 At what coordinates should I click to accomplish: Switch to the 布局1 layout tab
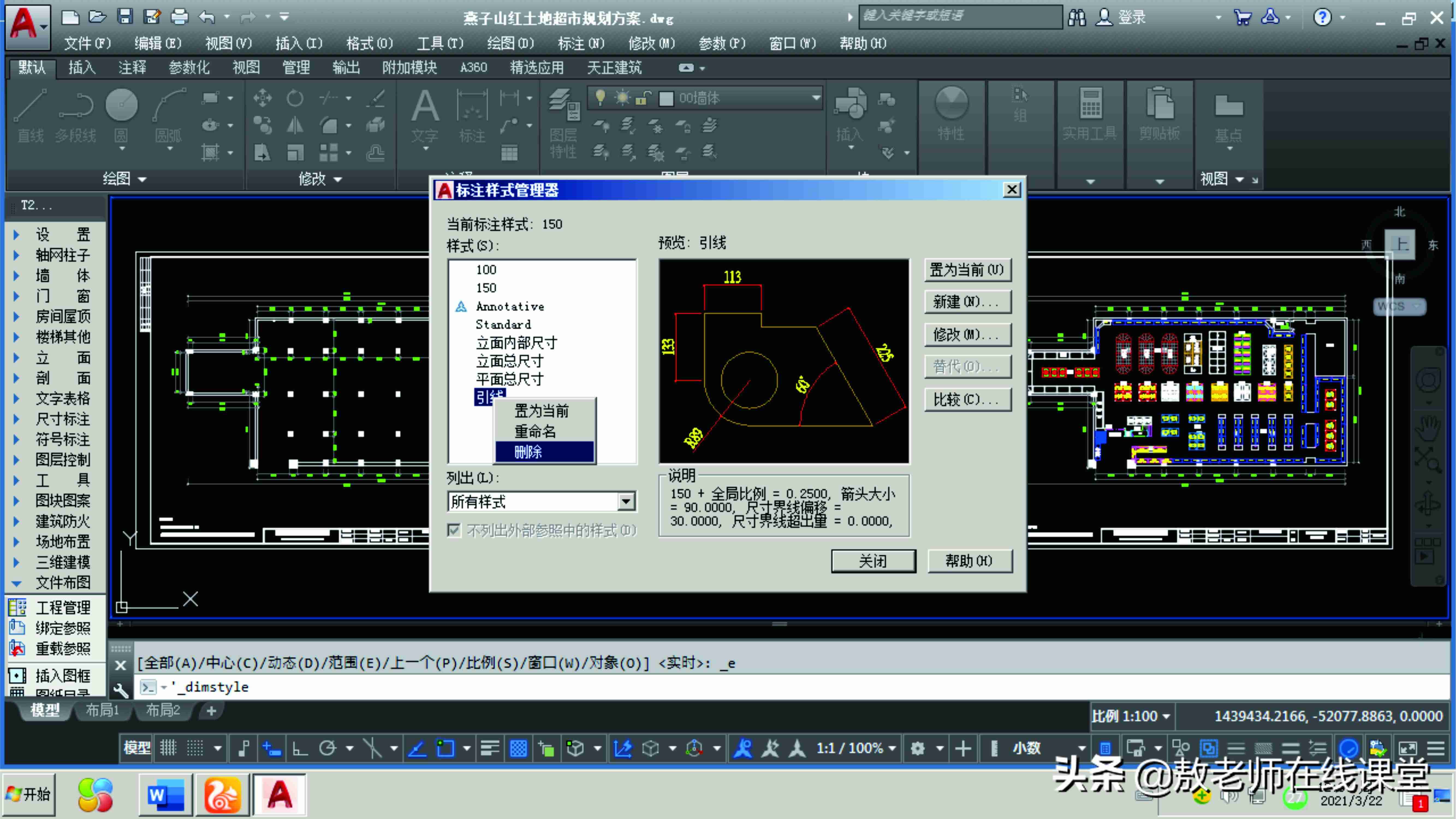coord(102,710)
